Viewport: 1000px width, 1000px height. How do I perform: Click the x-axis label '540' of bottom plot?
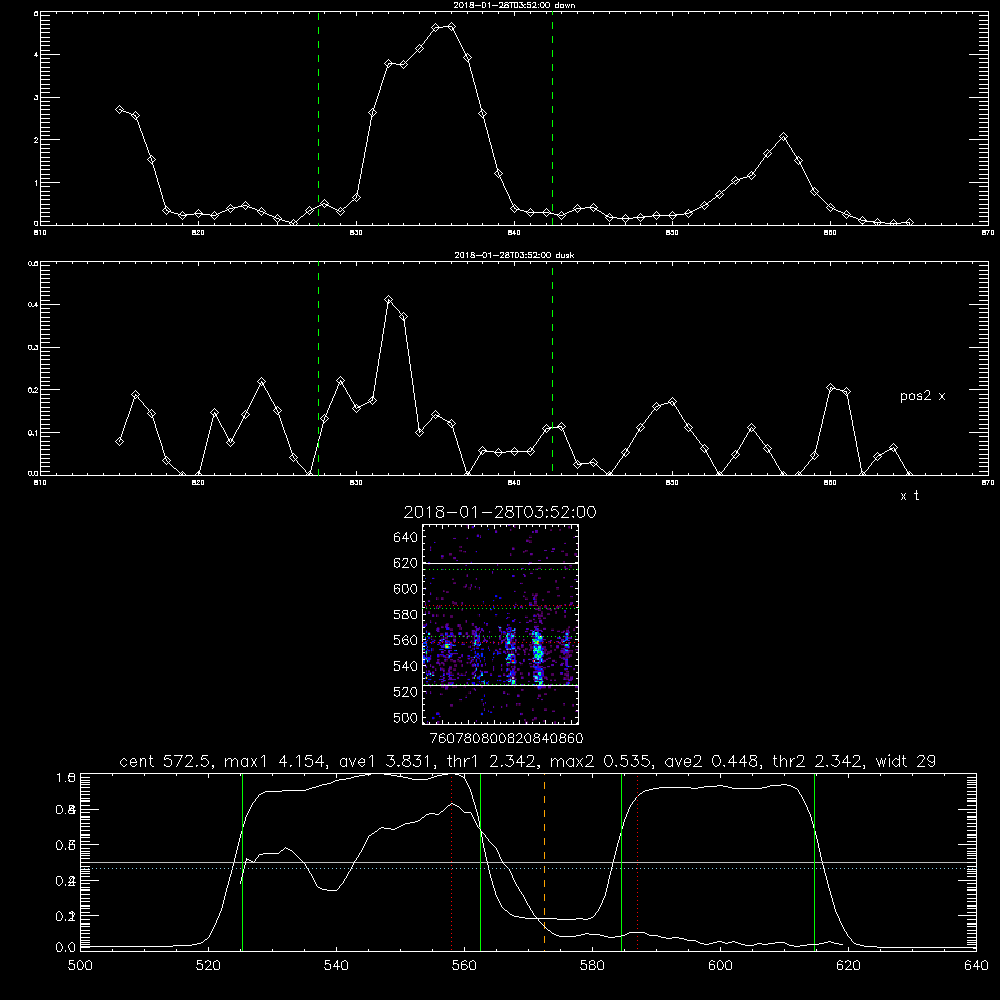click(336, 966)
